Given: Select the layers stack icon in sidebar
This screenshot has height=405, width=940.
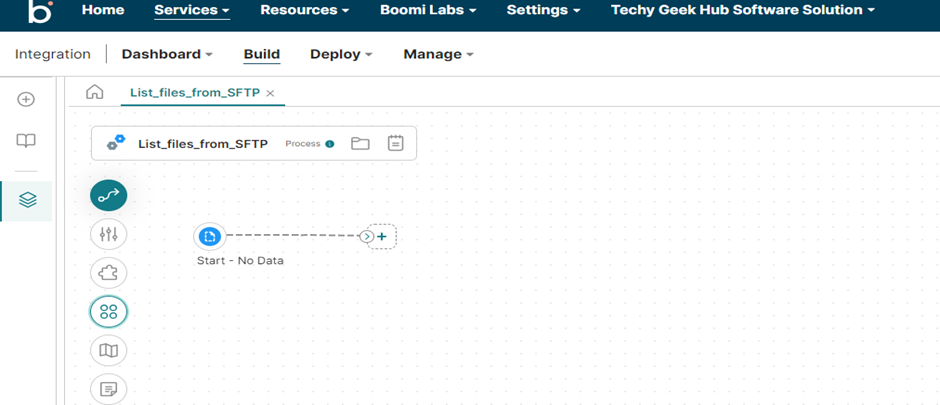Looking at the screenshot, I should (x=27, y=200).
